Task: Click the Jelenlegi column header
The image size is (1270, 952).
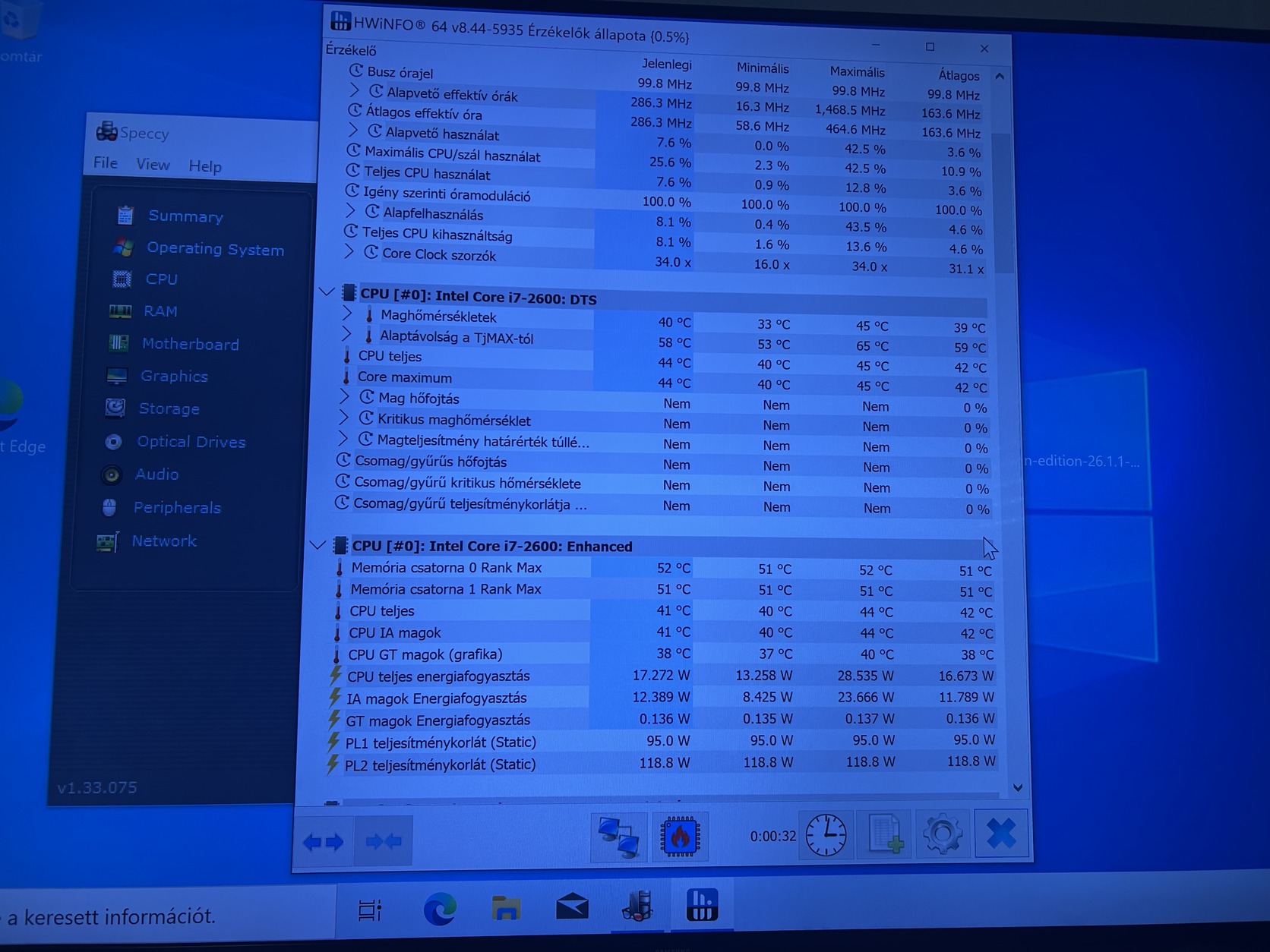Action: pyautogui.click(x=666, y=64)
